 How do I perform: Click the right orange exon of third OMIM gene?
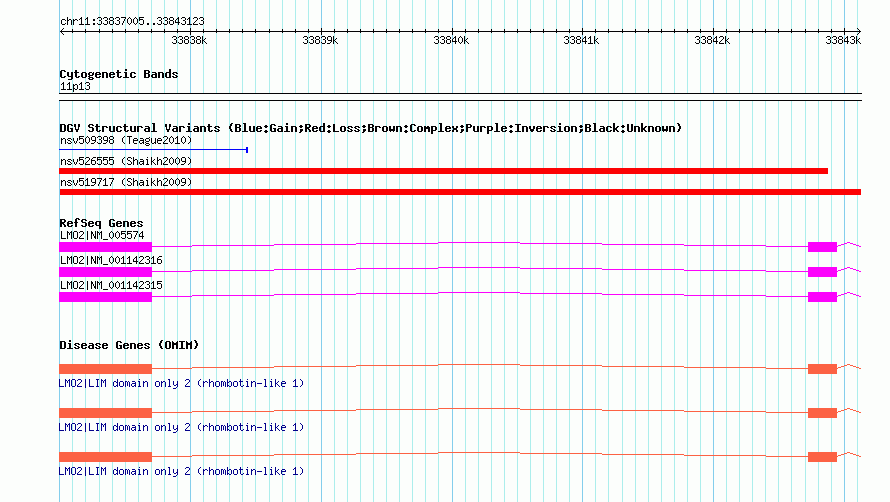click(x=822, y=457)
